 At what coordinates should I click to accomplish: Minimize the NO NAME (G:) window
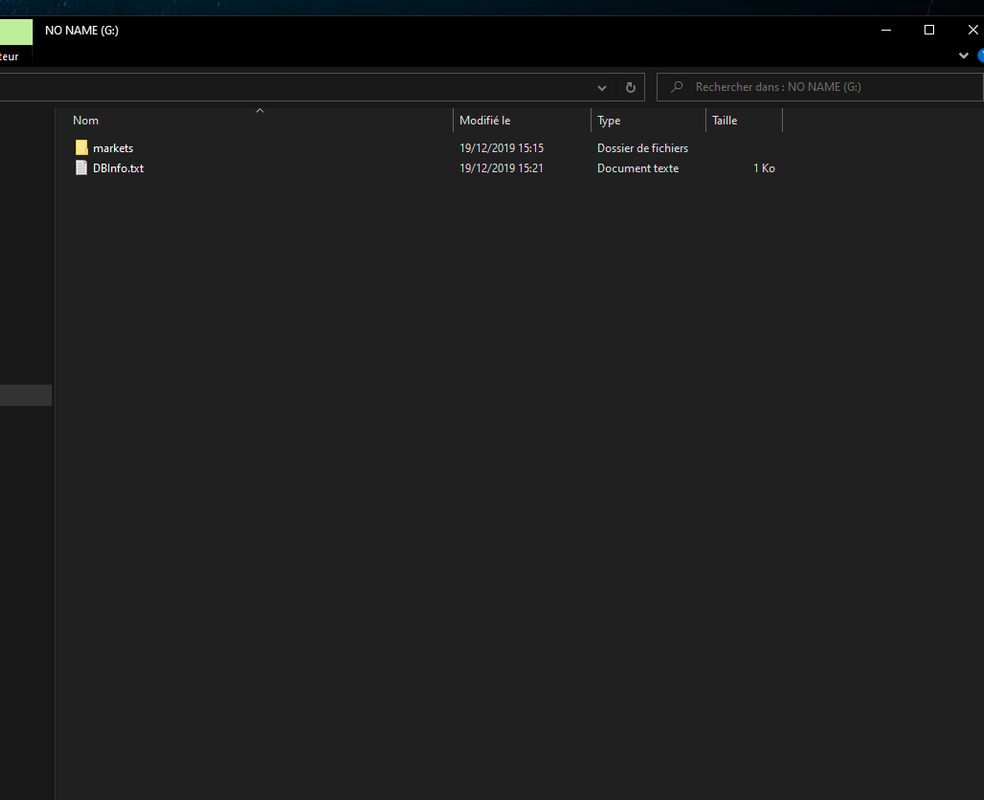coord(886,30)
